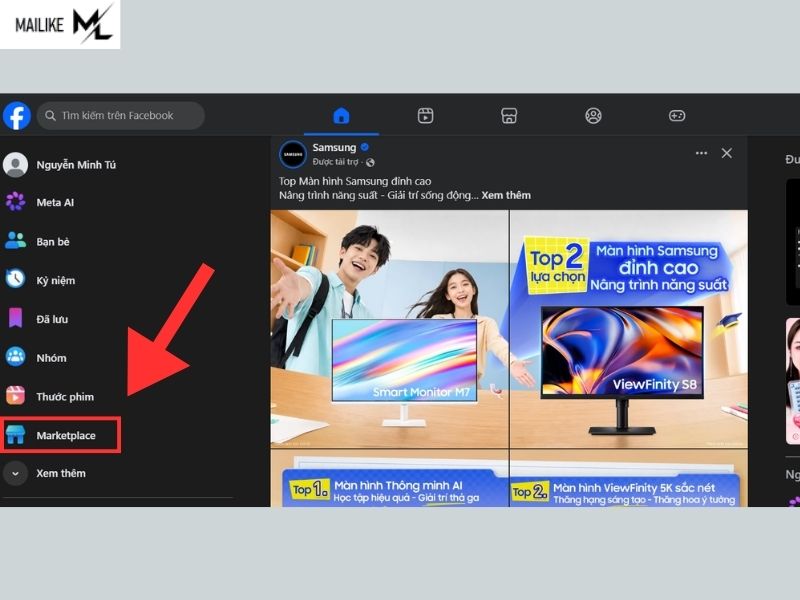800x600 pixels.
Task: Open the Samsung page name link
Action: point(334,147)
